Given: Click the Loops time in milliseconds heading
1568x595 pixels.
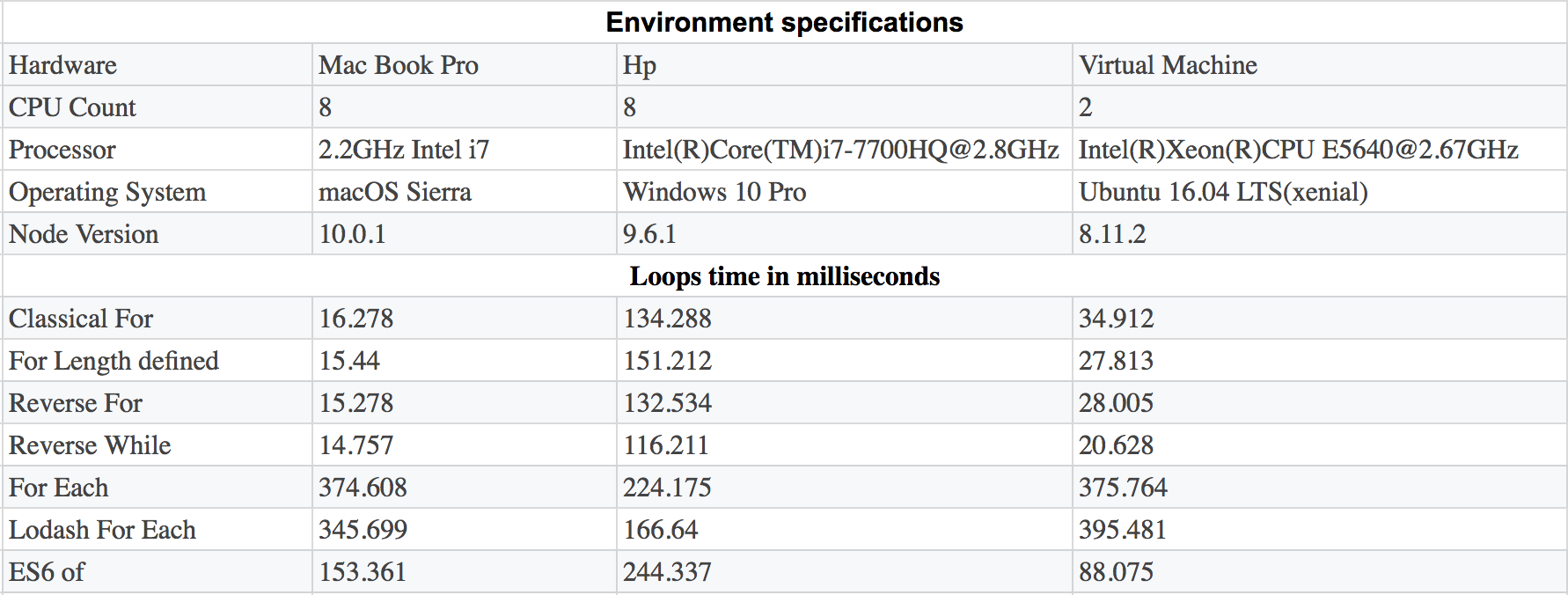Looking at the screenshot, I should (x=784, y=275).
